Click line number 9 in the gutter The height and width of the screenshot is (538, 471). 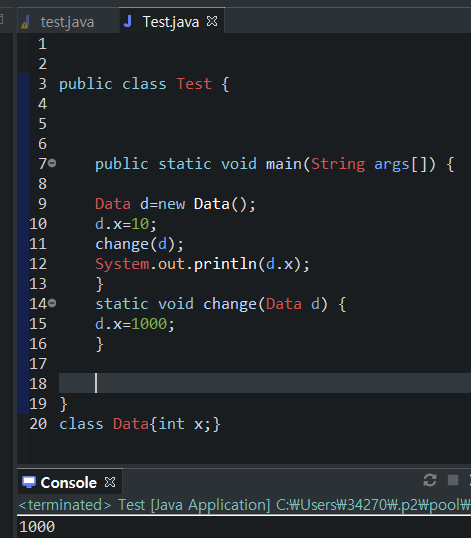pyautogui.click(x=42, y=204)
